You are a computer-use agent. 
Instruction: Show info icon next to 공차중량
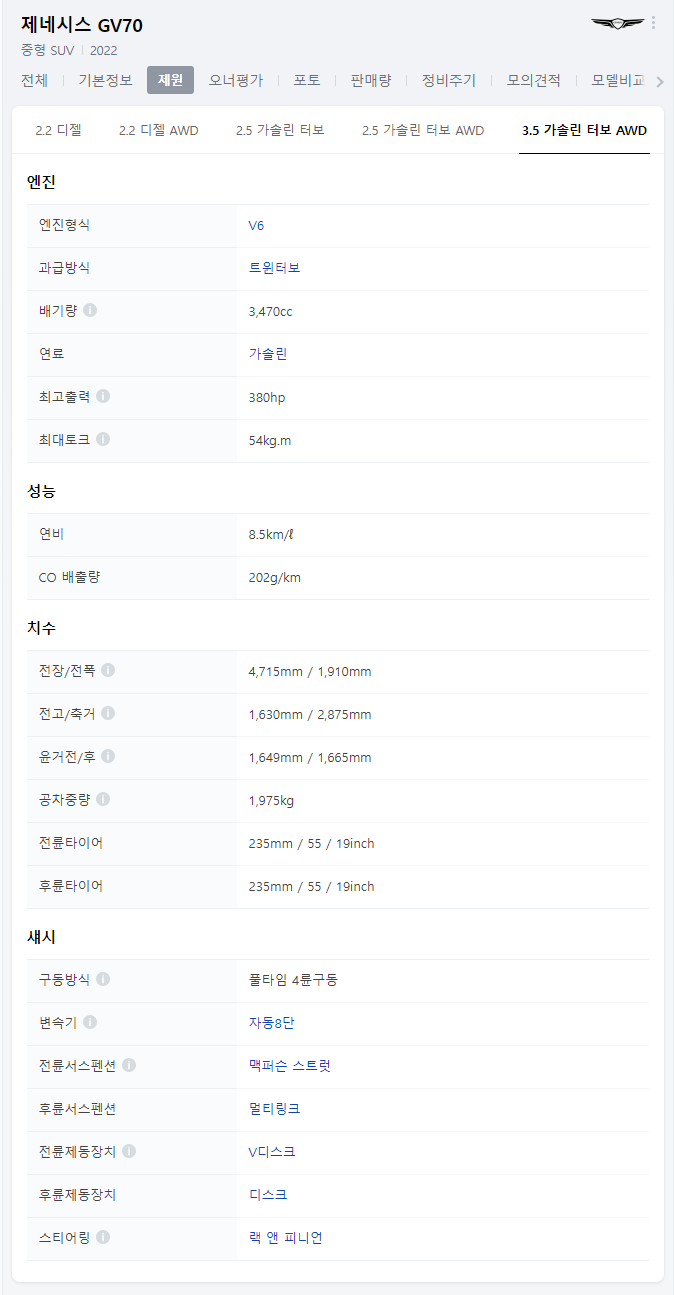point(103,799)
